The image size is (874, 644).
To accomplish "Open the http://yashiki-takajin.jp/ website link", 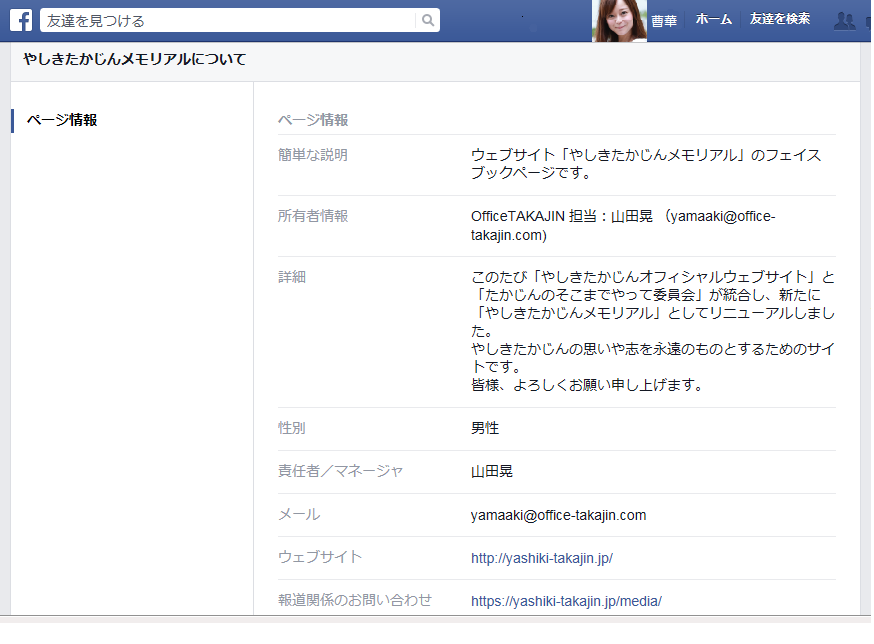I will (x=542, y=558).
